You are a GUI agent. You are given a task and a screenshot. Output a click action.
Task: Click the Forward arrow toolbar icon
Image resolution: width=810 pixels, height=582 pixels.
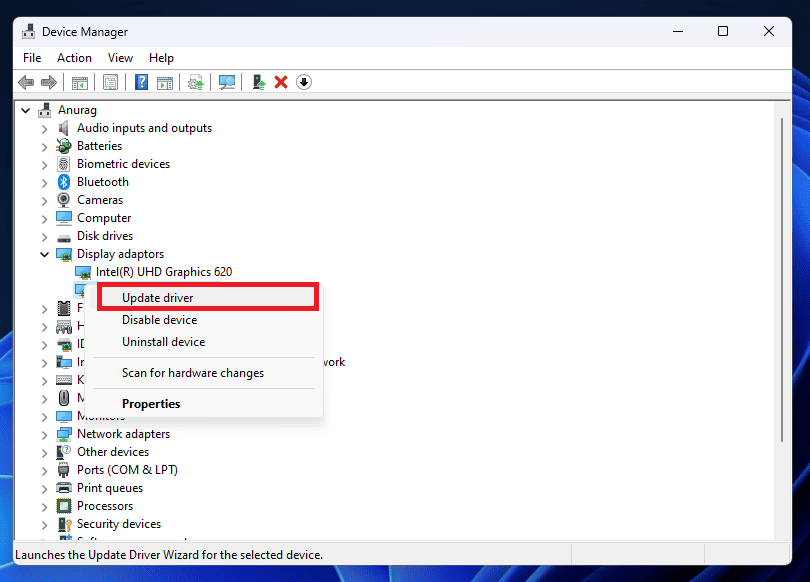(48, 82)
